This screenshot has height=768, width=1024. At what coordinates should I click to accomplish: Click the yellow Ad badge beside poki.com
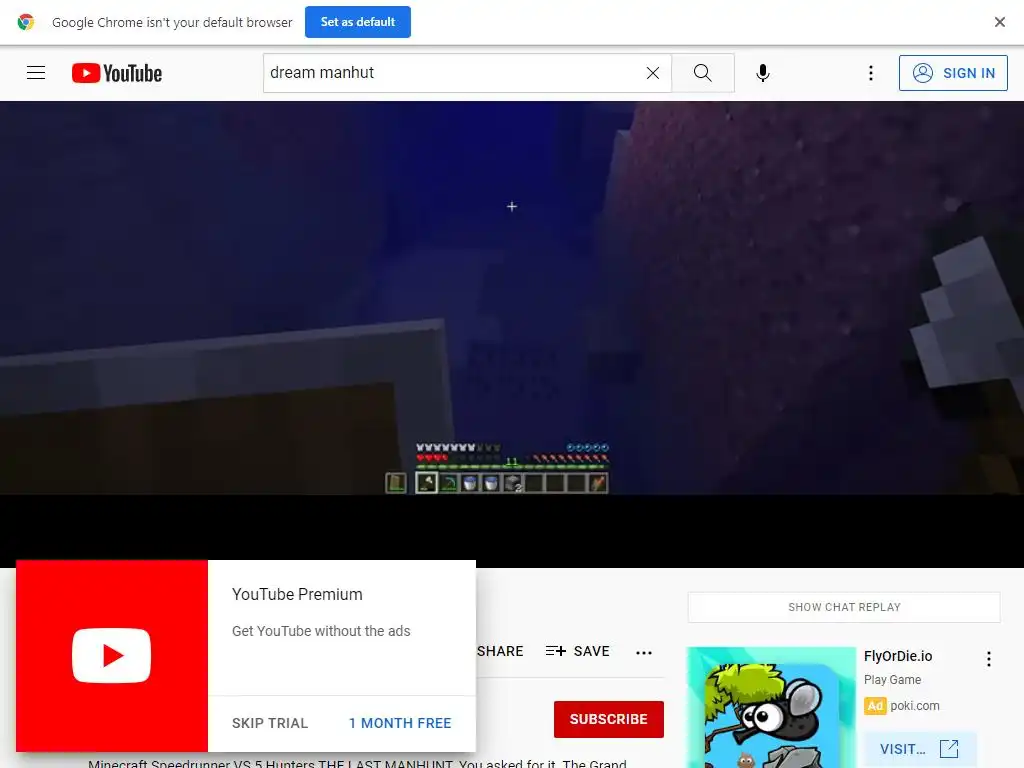pyautogui.click(x=875, y=706)
